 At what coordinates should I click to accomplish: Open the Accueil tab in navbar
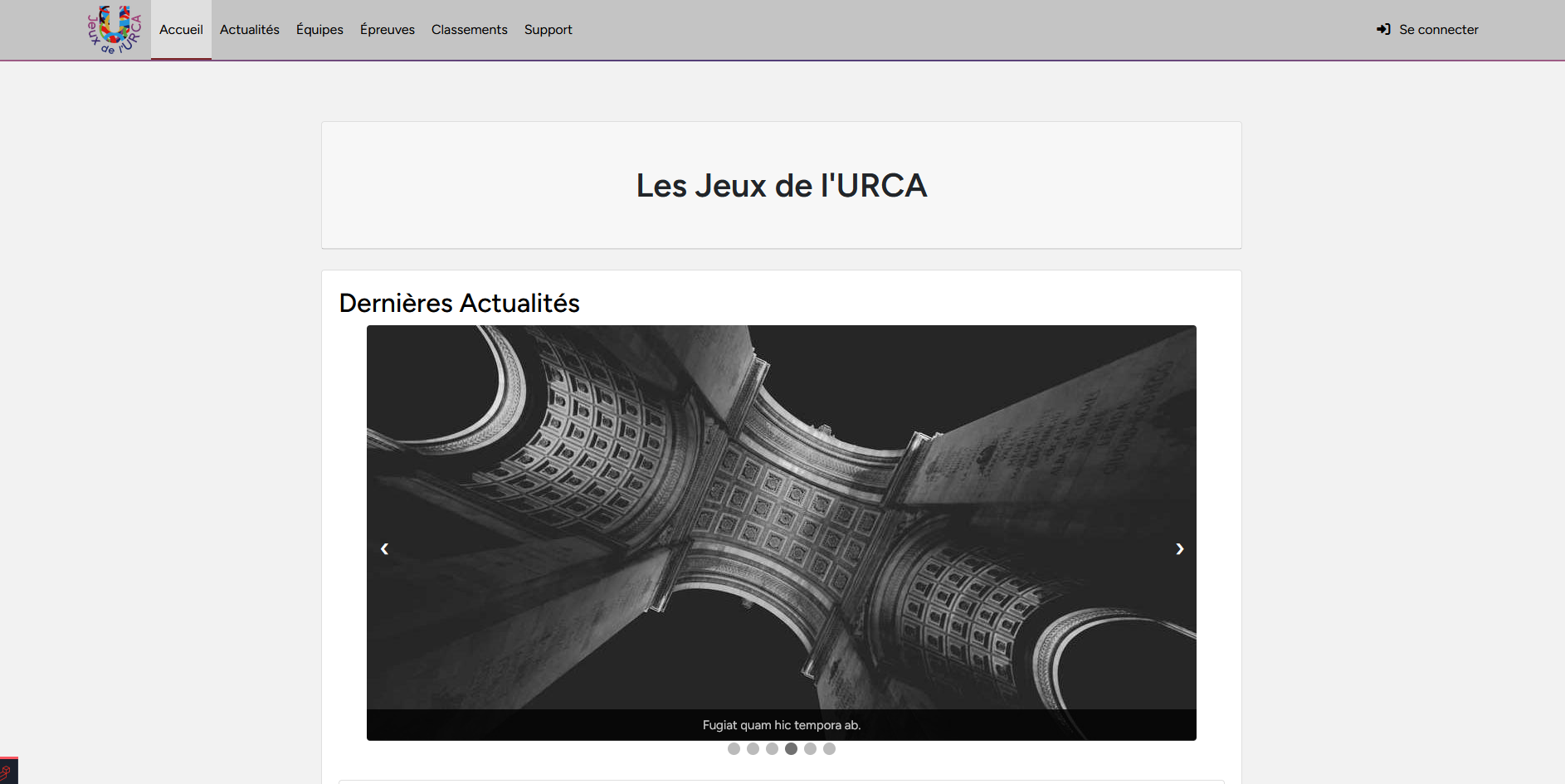[x=181, y=30]
